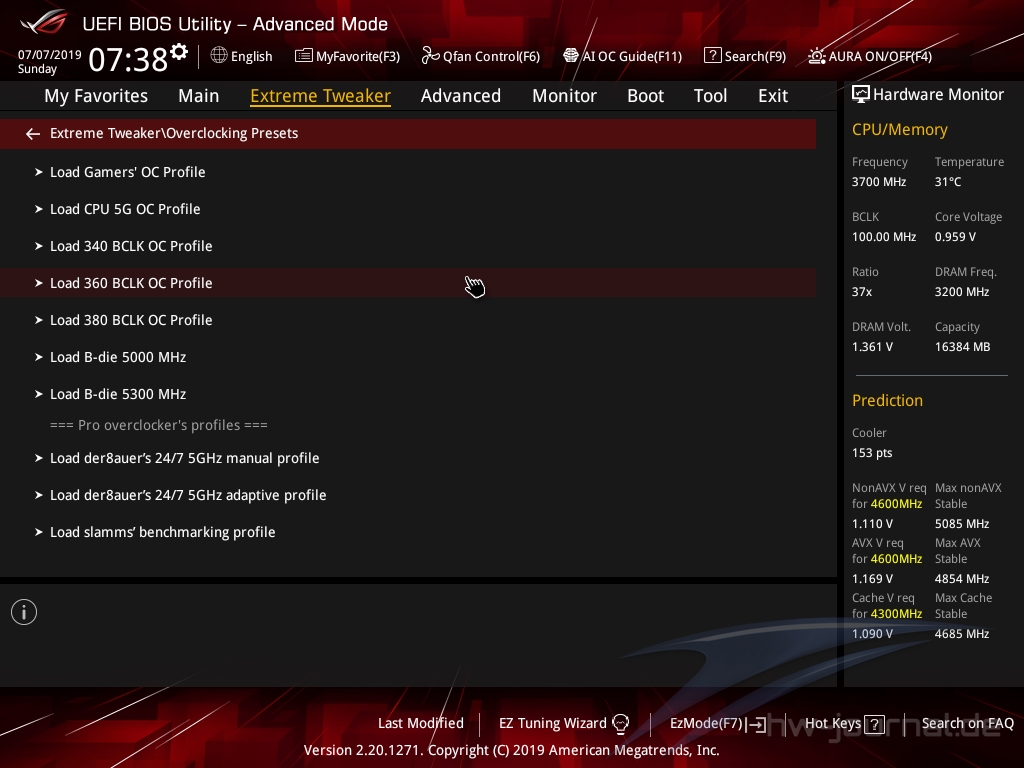Open the Tool tab
The width and height of the screenshot is (1024, 768).
pyautogui.click(x=711, y=96)
